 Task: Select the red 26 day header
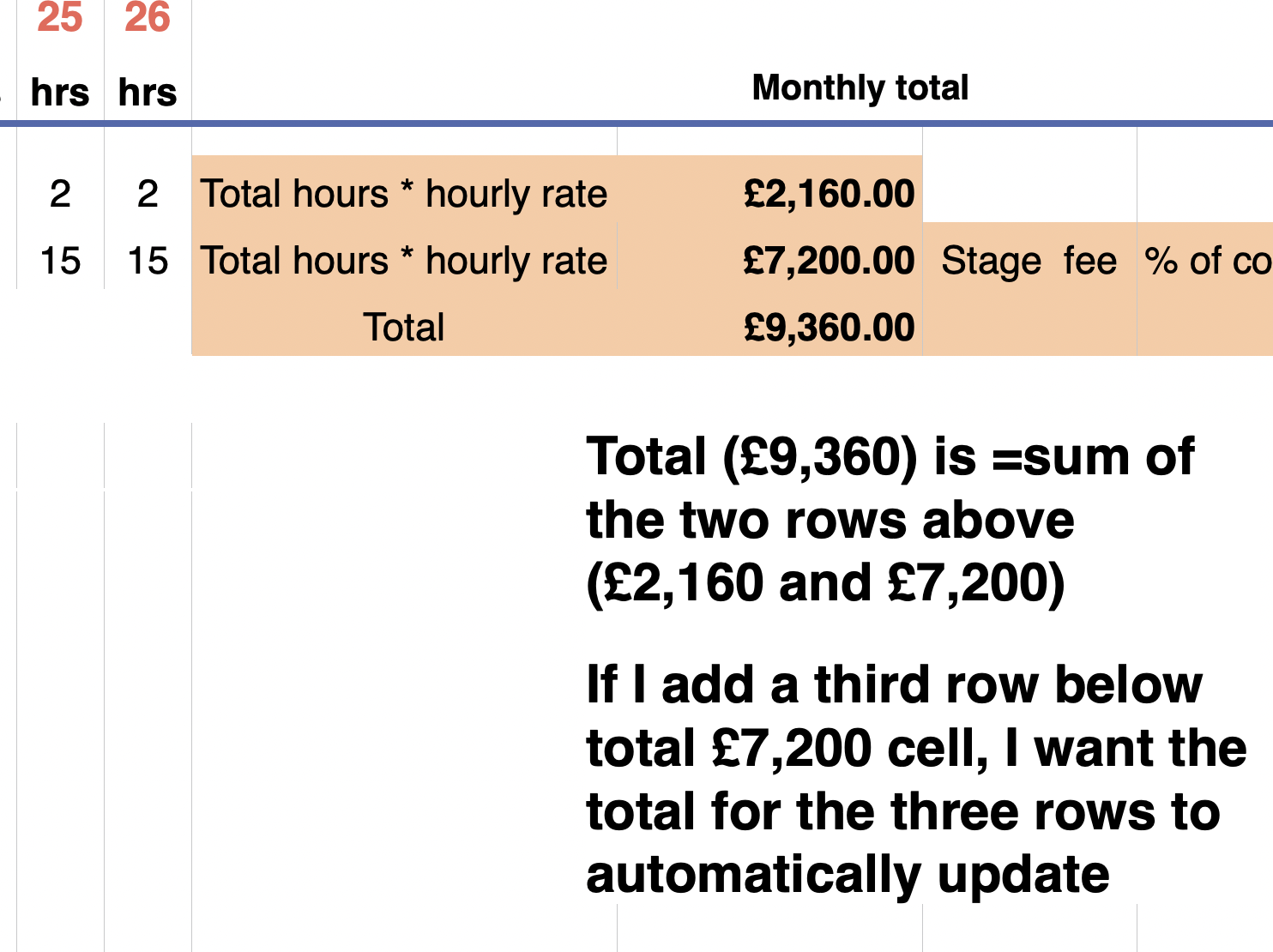(148, 17)
